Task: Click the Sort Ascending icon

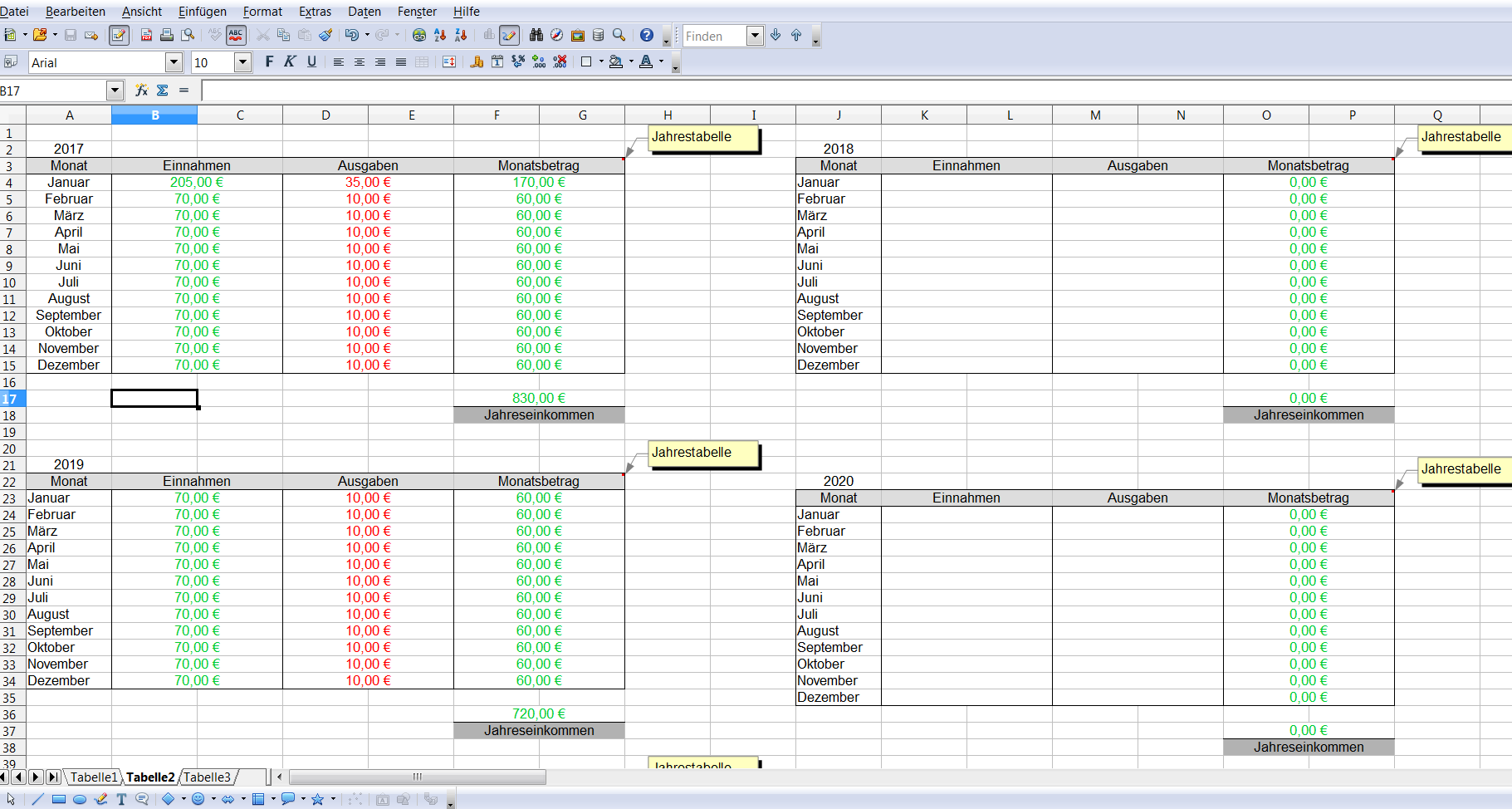Action: point(440,35)
